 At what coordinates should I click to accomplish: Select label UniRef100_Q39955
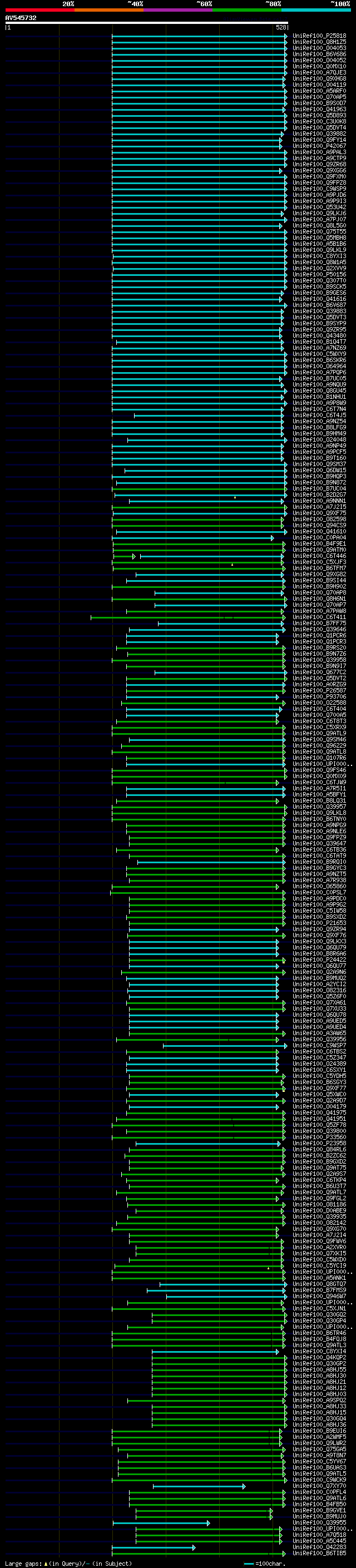coord(319,1522)
